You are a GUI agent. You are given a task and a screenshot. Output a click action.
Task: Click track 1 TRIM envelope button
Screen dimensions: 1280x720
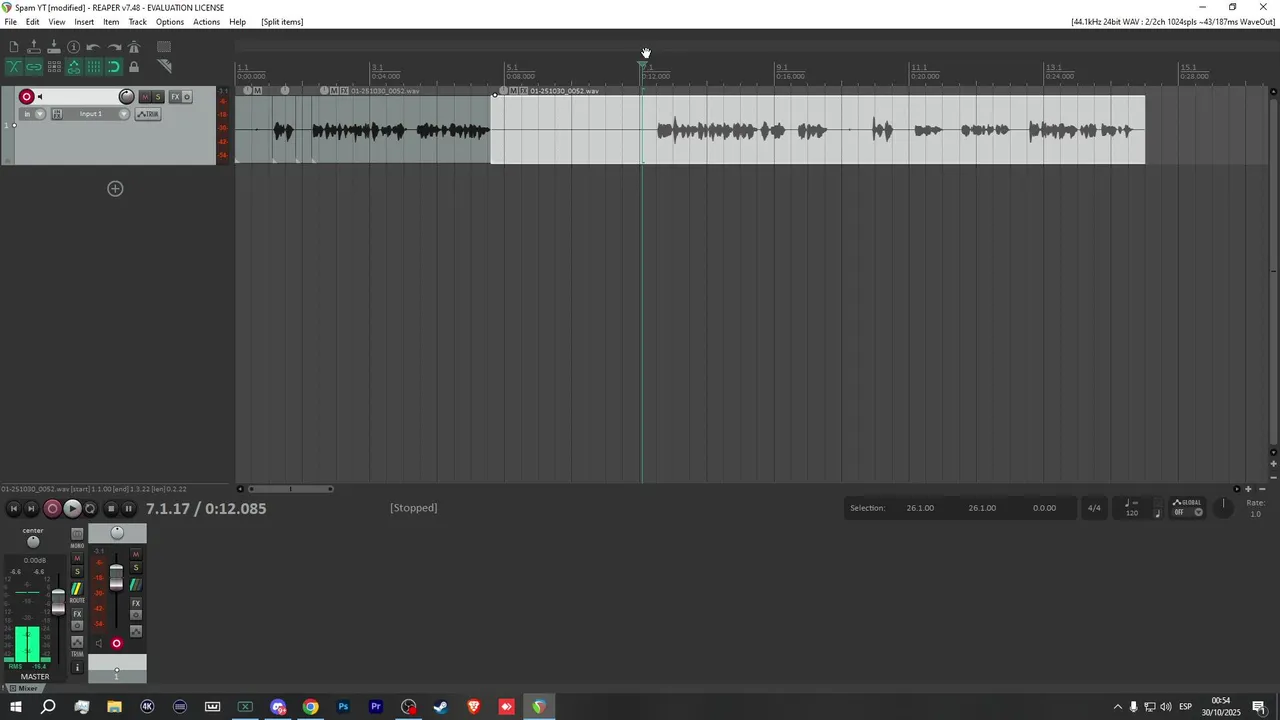(148, 114)
